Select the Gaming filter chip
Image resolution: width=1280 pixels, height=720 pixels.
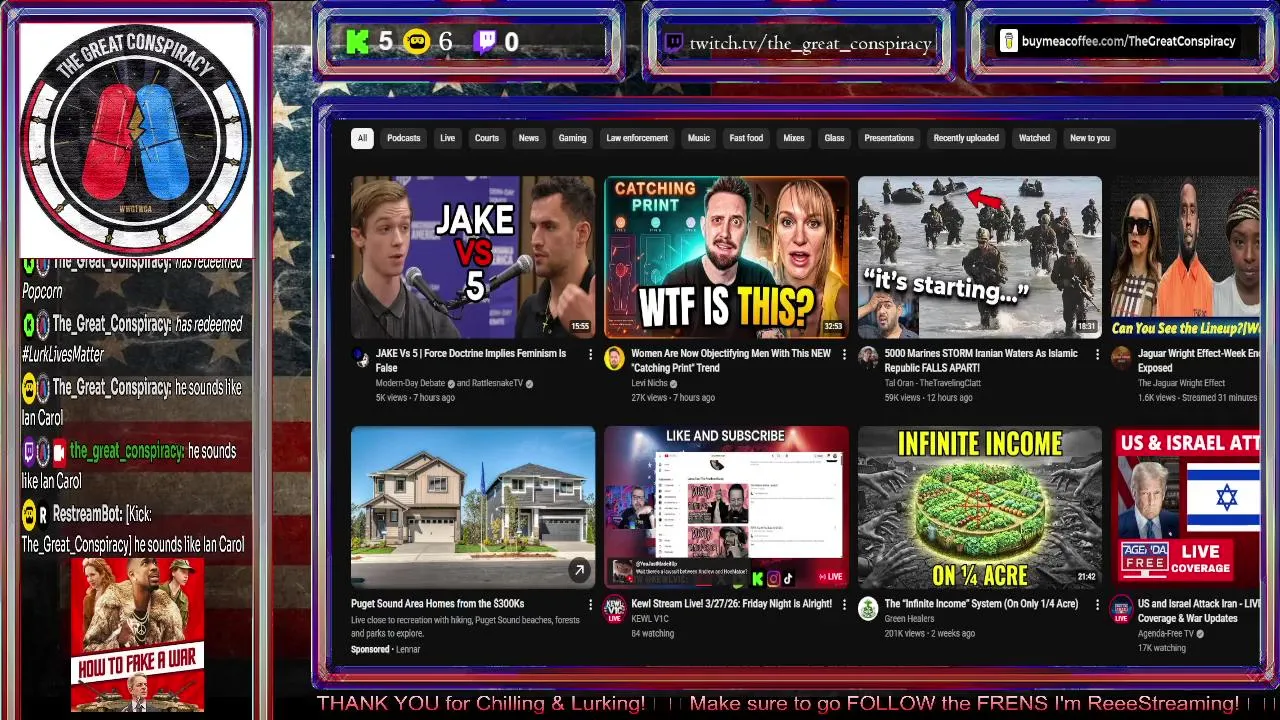[x=572, y=138]
